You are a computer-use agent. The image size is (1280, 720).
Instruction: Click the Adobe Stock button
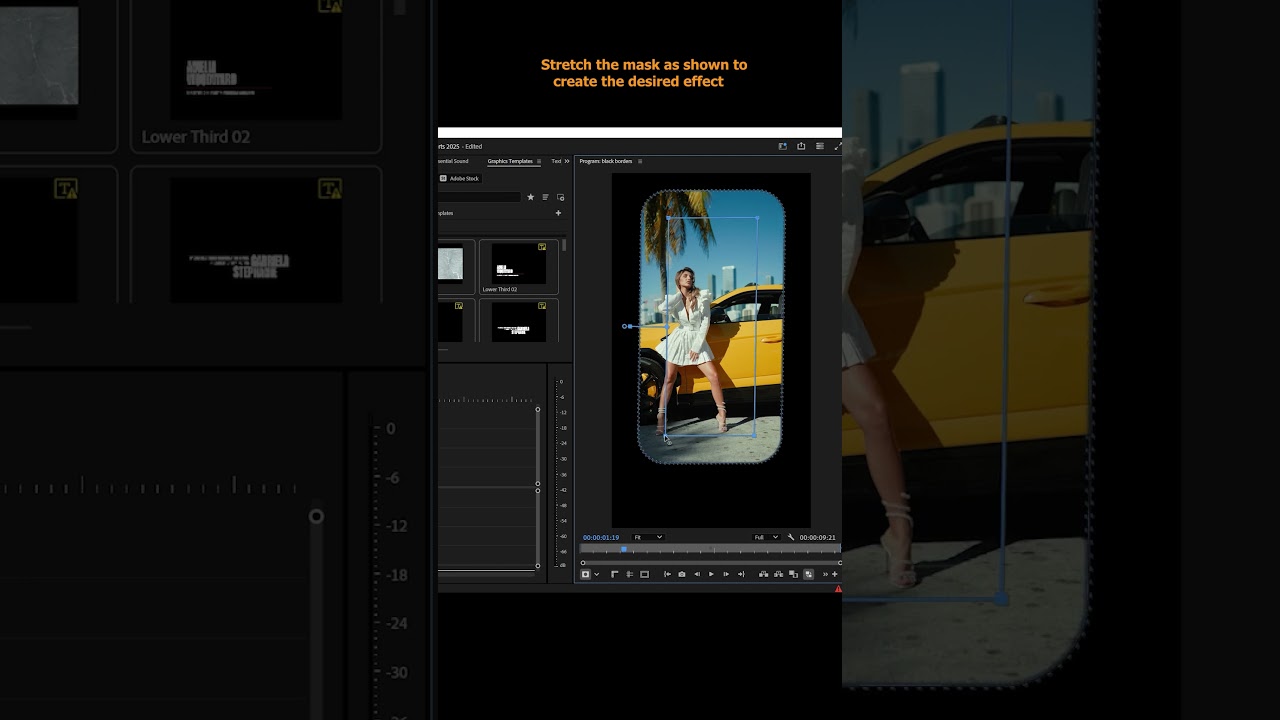pos(461,178)
